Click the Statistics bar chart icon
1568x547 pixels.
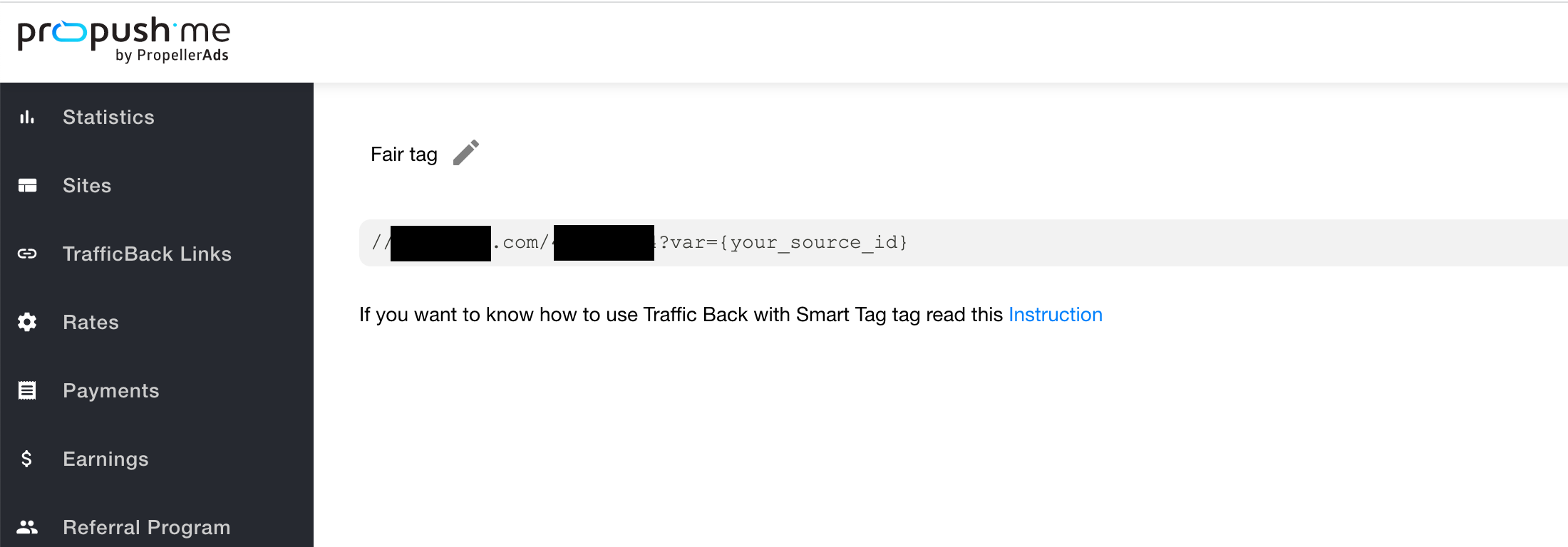point(27,118)
